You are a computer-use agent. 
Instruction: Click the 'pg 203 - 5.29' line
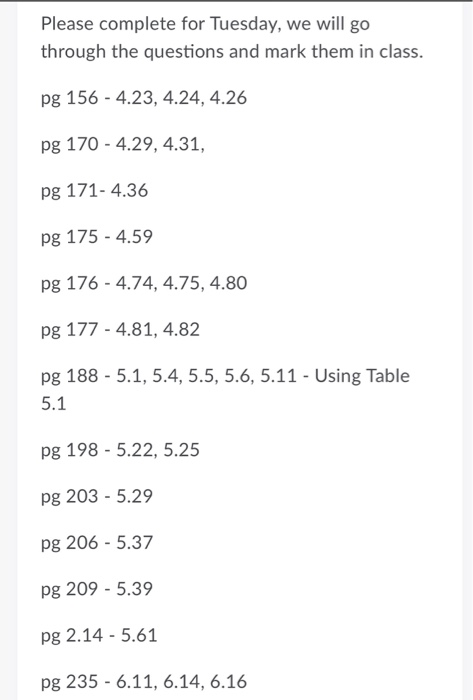[x=97, y=497]
